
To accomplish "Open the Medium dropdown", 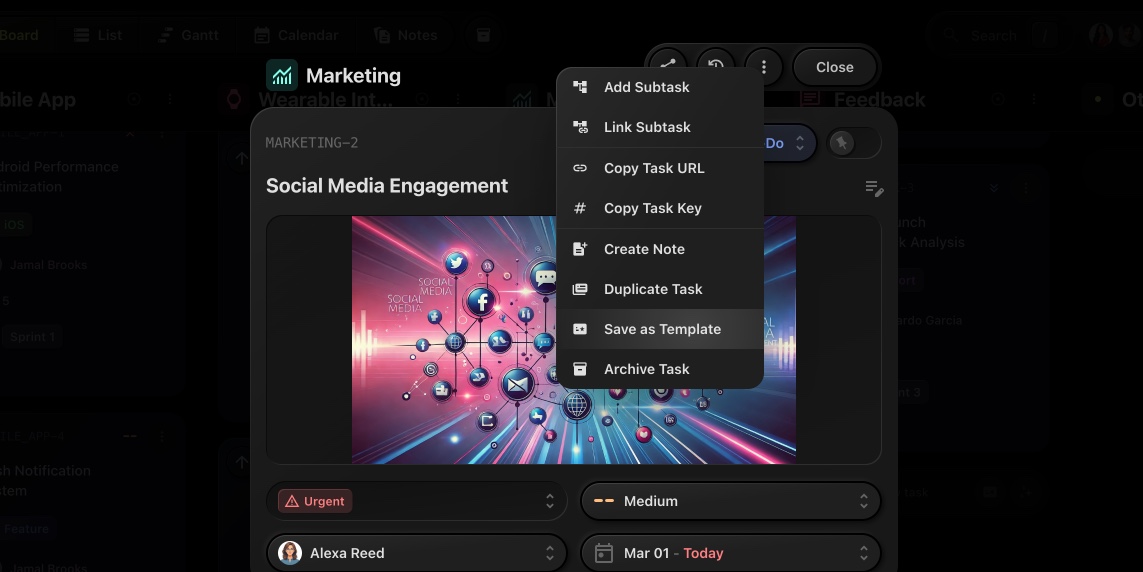I will [730, 502].
